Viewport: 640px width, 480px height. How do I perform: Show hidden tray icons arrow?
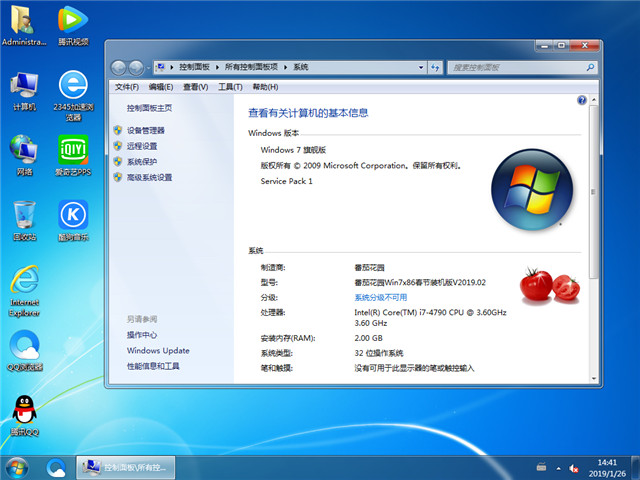[558, 468]
